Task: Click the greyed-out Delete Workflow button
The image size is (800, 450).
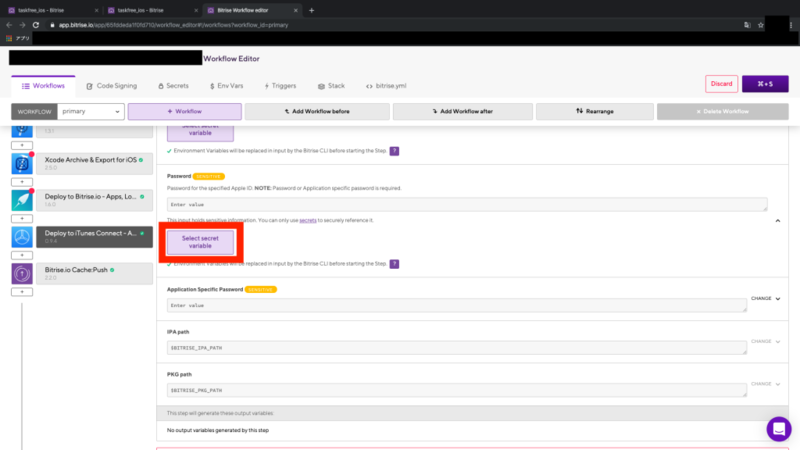Action: [x=722, y=111]
